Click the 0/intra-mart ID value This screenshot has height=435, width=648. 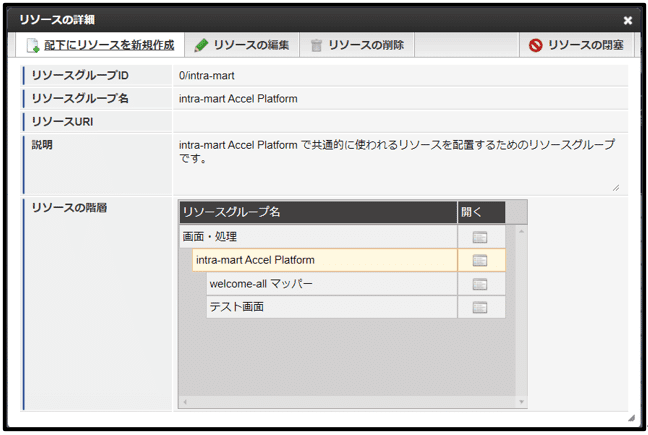tap(207, 76)
